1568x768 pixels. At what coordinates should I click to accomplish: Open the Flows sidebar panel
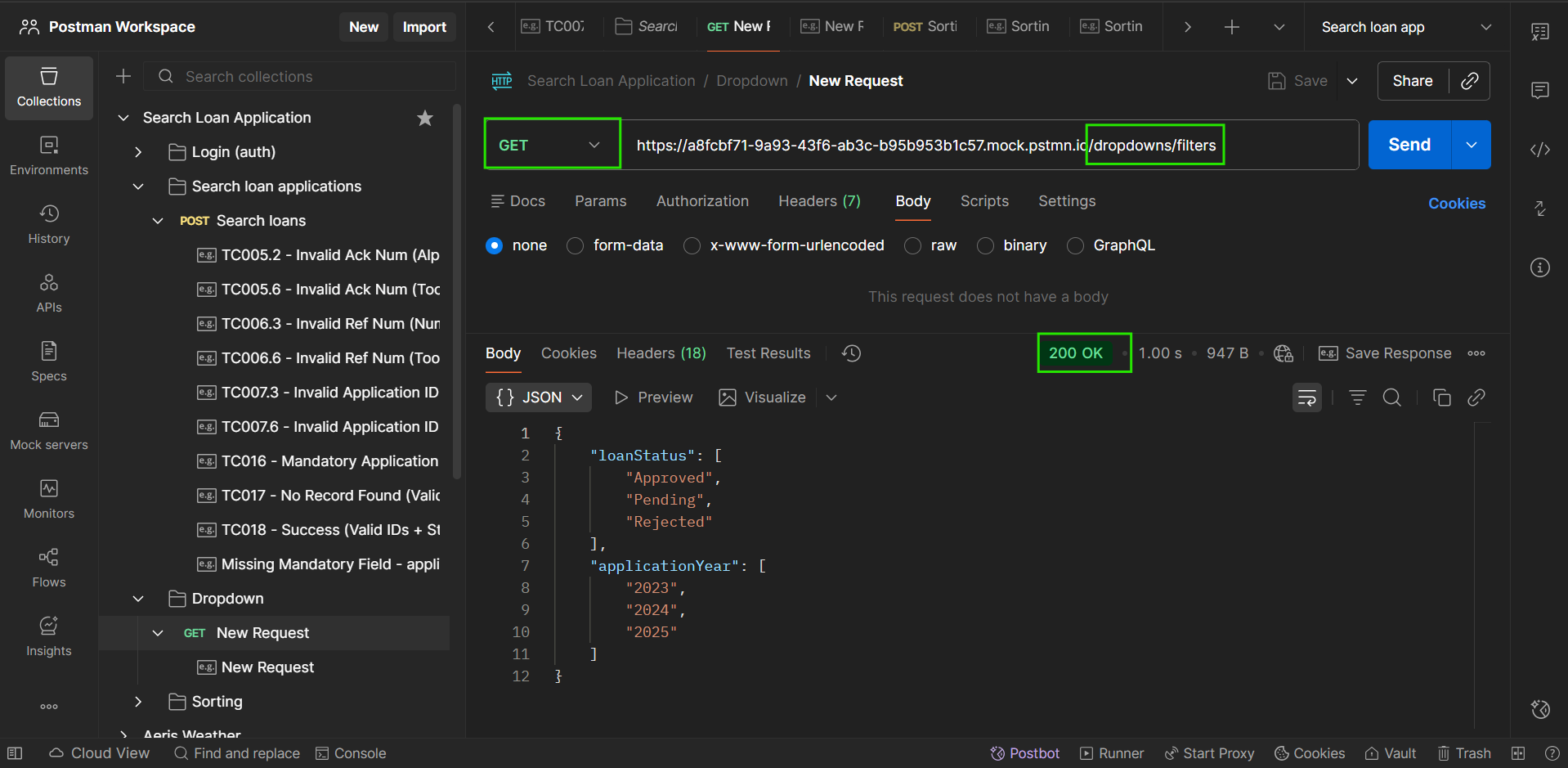(49, 568)
